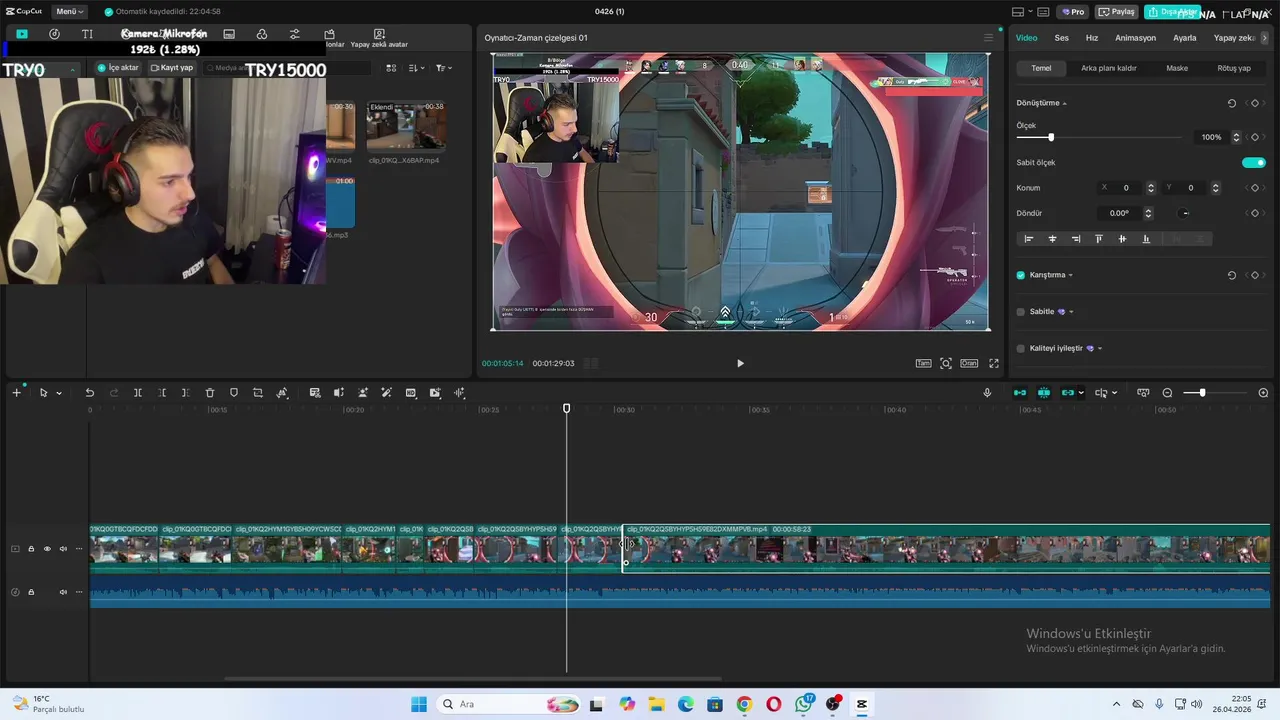Mute the audio track speaker icon

pyautogui.click(x=63, y=592)
